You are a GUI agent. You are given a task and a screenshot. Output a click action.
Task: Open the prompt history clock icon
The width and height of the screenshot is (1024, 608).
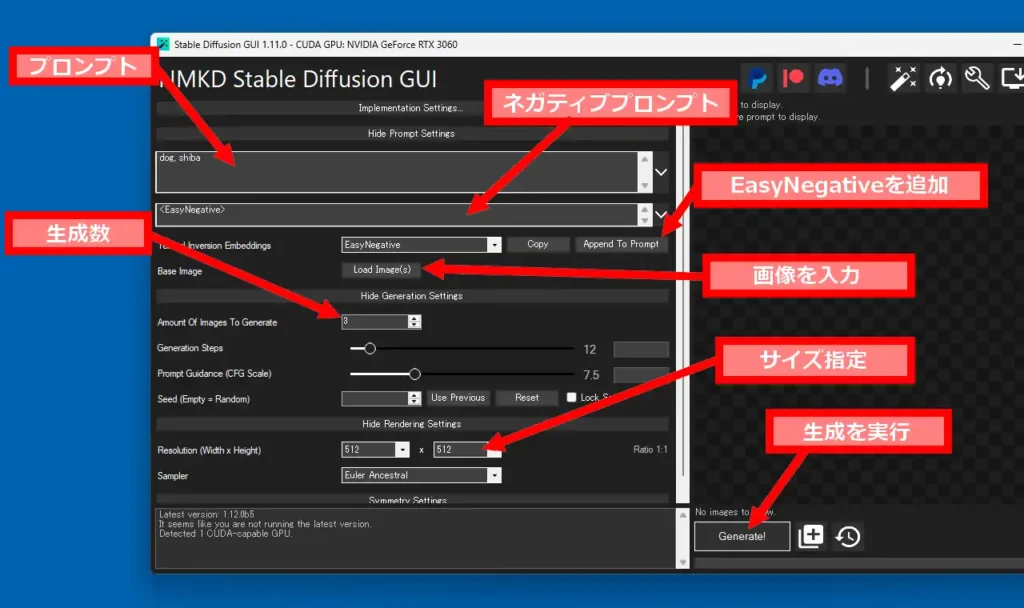(848, 536)
